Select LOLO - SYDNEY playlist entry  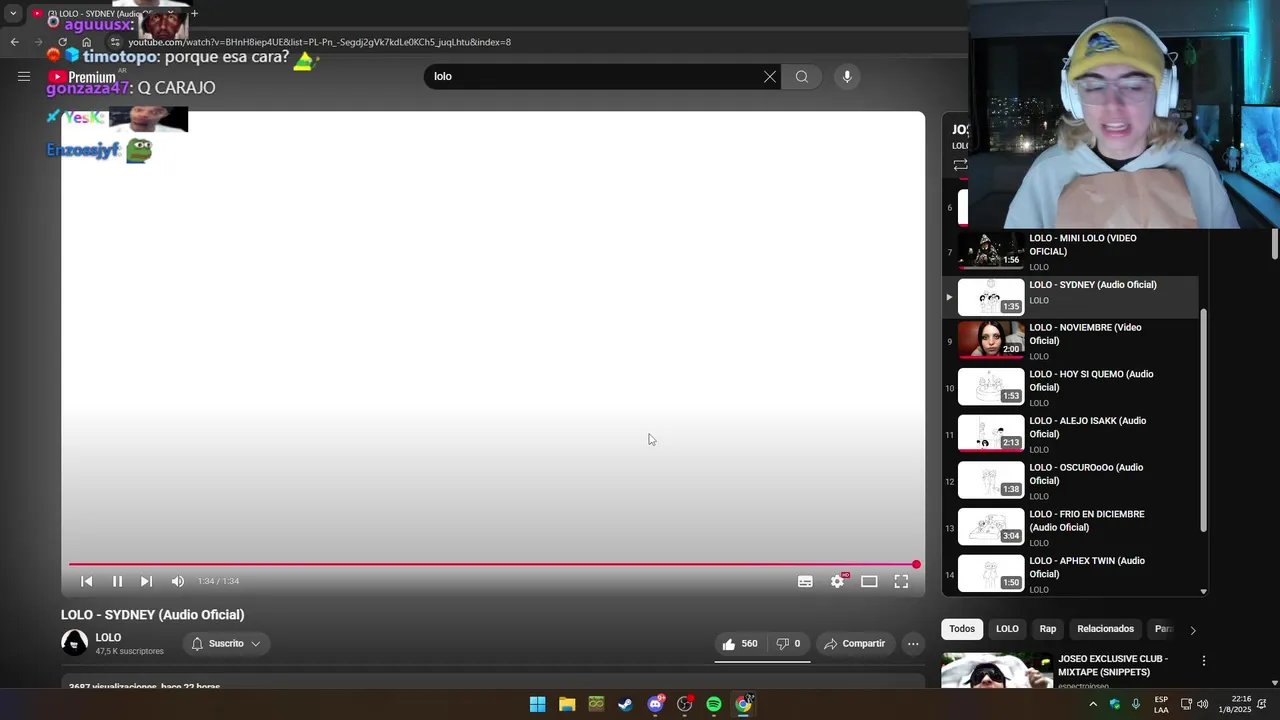[1070, 297]
